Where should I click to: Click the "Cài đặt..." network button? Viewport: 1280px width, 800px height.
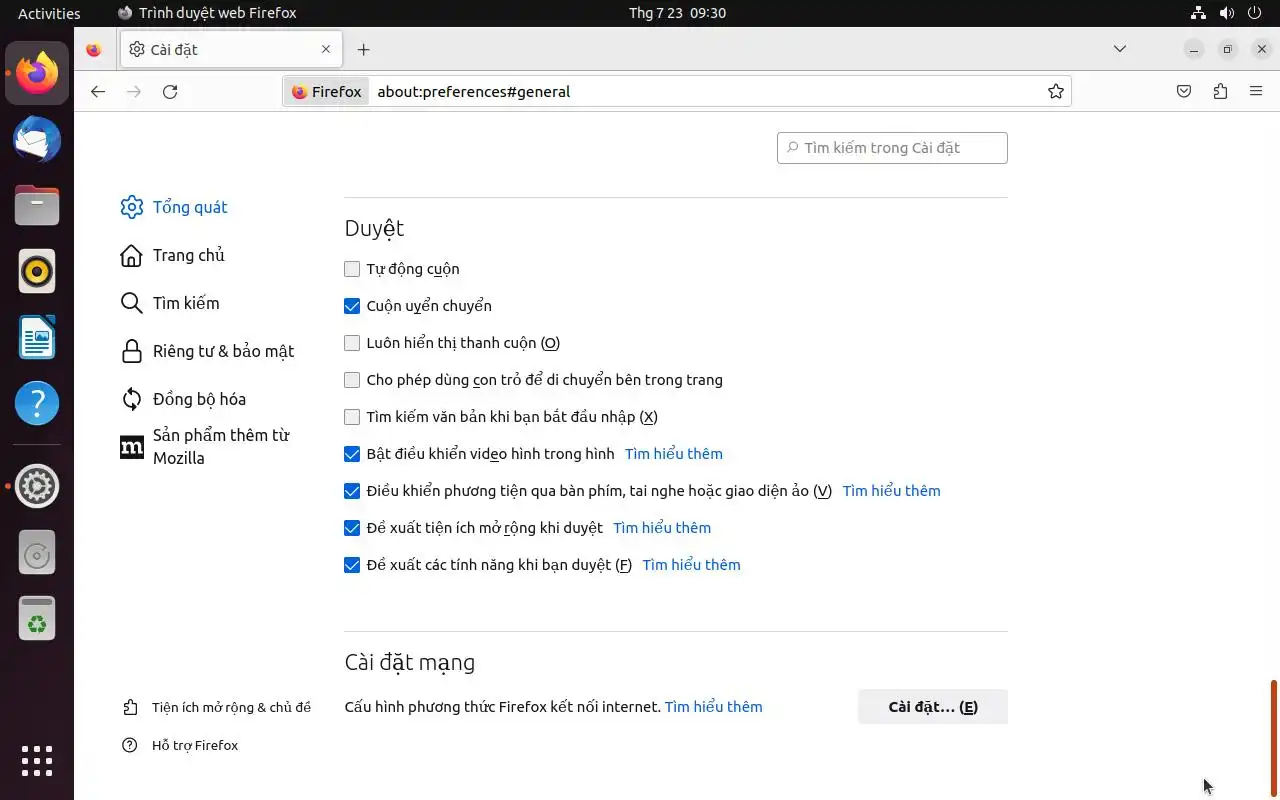[932, 707]
